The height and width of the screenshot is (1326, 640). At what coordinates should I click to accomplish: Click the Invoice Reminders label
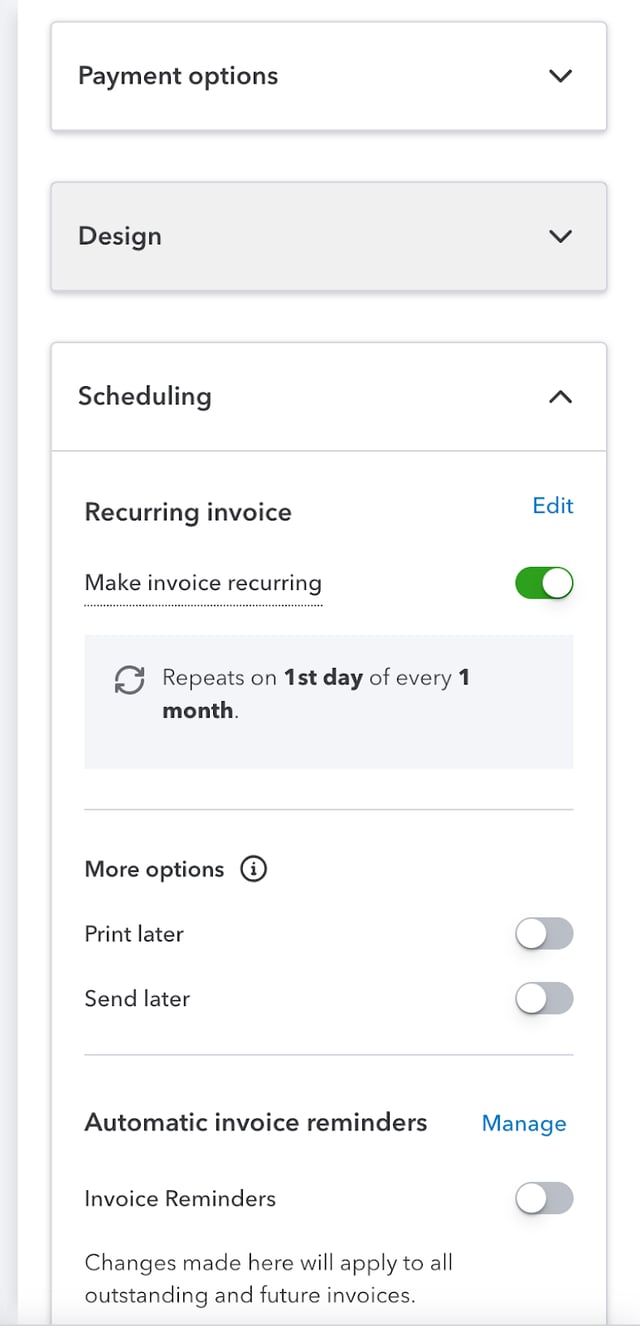(180, 1198)
